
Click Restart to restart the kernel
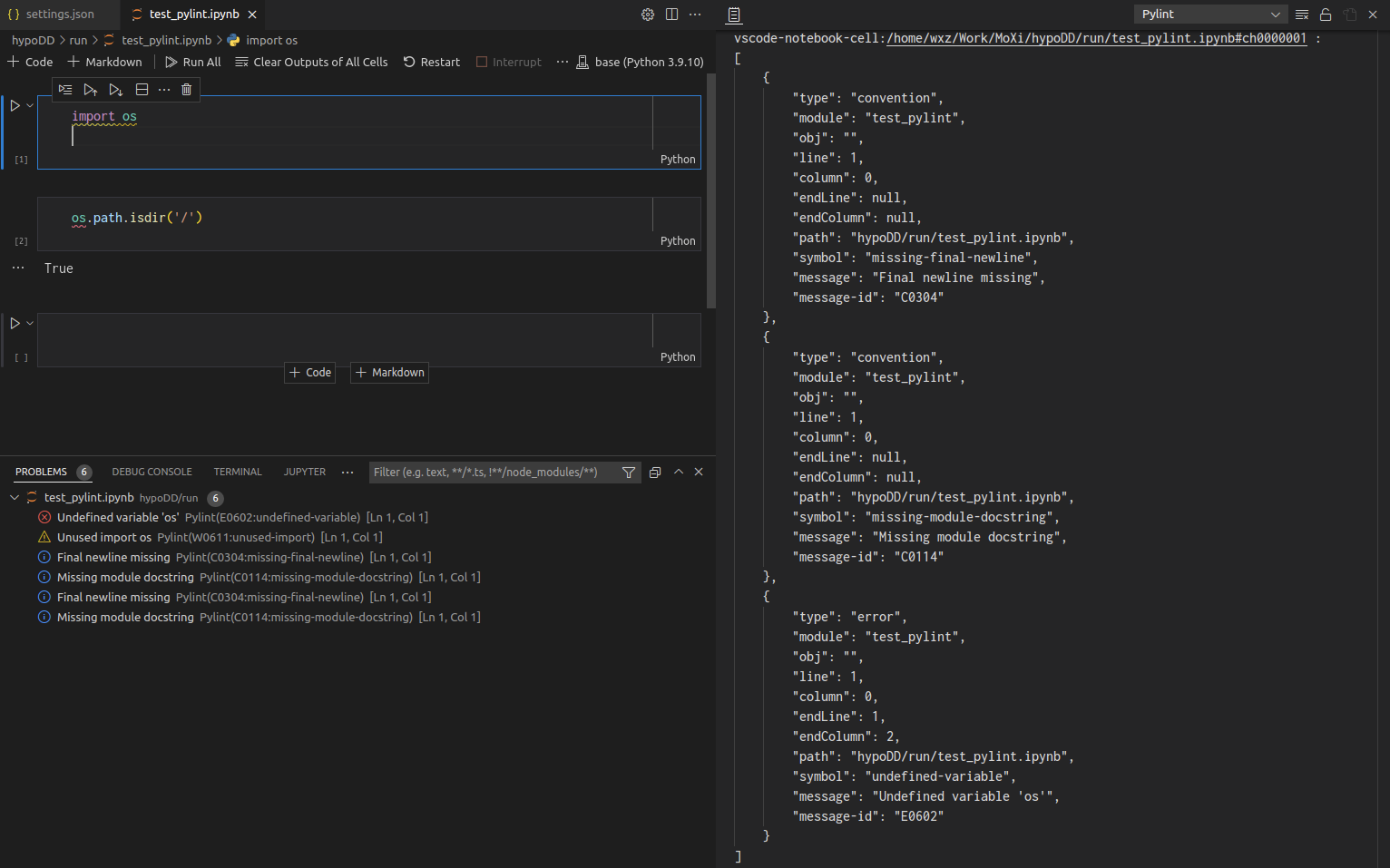pyautogui.click(x=432, y=62)
